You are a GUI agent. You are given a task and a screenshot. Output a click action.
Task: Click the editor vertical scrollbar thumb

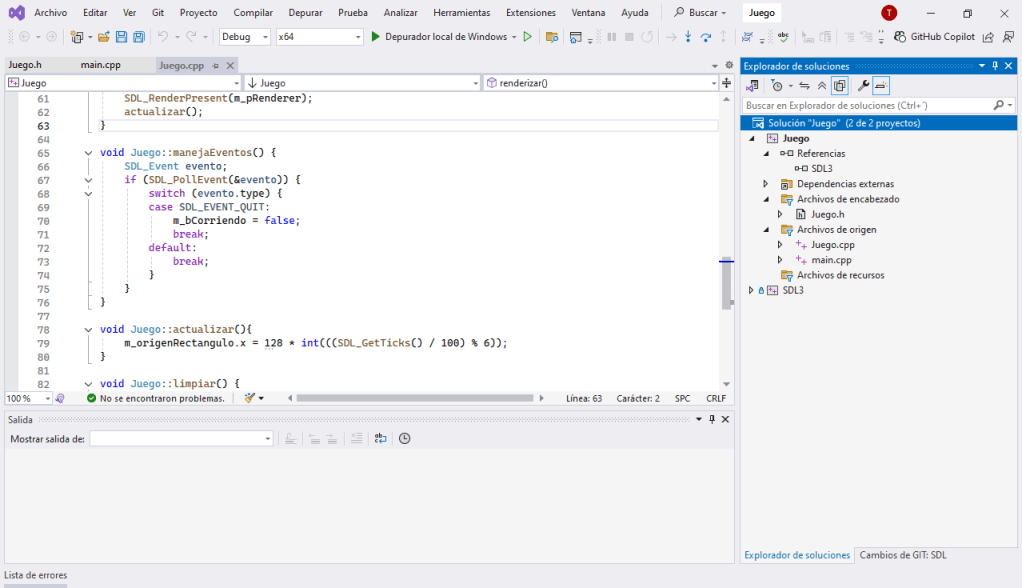click(726, 285)
